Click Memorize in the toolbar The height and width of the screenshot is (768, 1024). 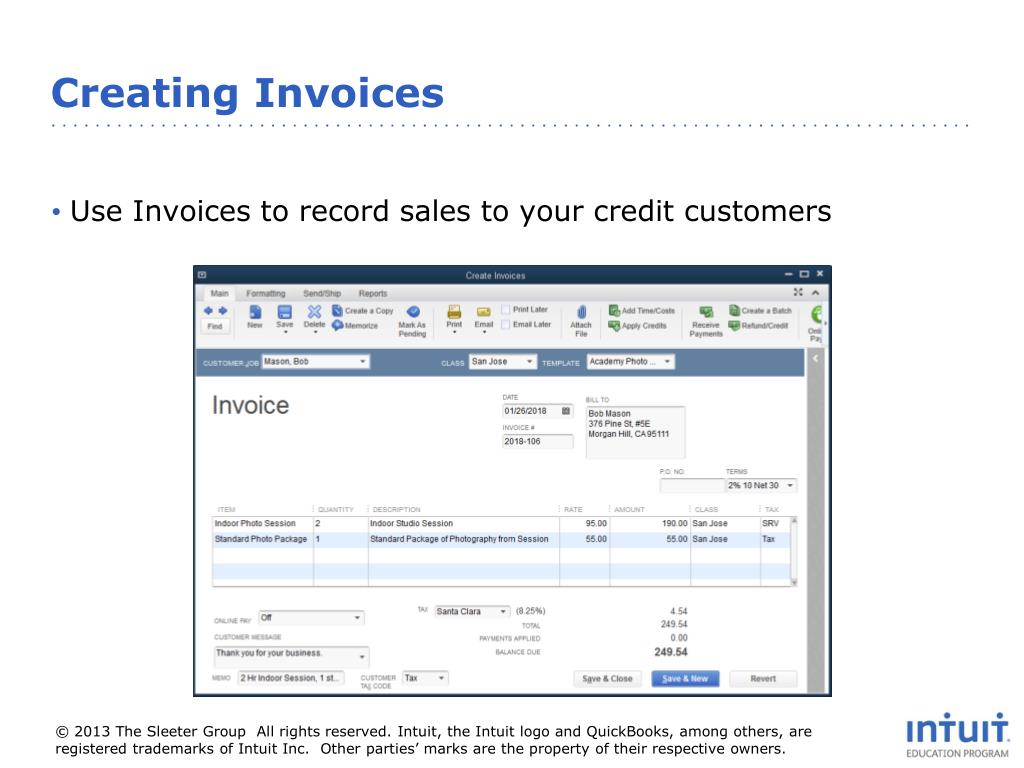[355, 325]
